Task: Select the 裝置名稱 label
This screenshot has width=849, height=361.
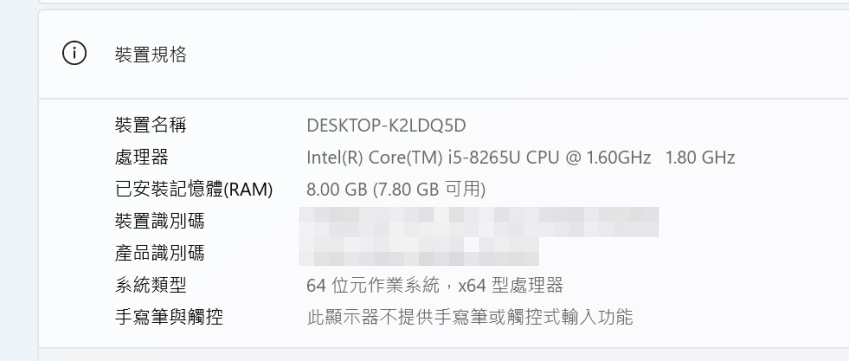Action: [x=151, y=126]
